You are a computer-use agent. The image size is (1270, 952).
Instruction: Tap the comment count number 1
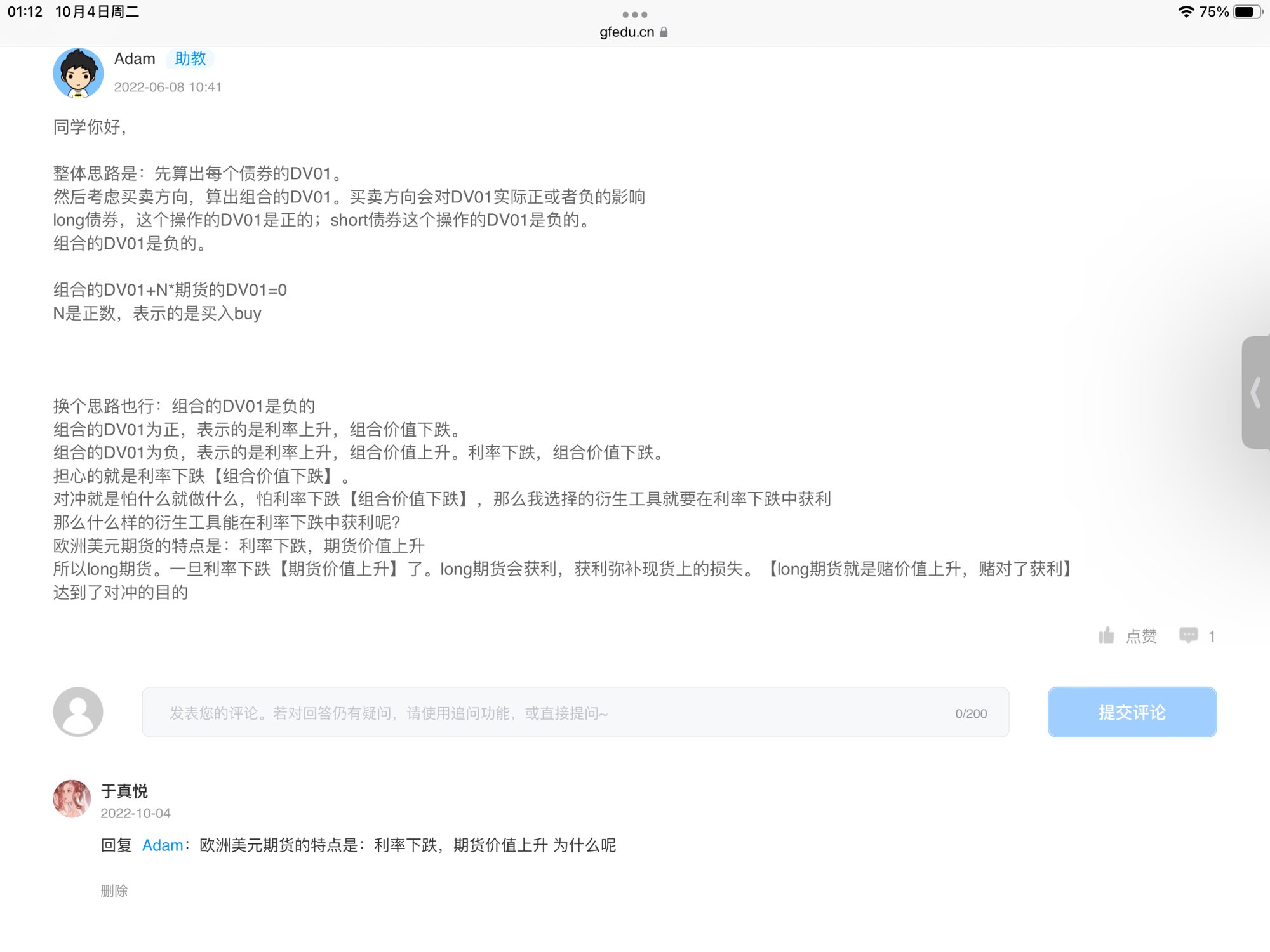(x=1212, y=637)
